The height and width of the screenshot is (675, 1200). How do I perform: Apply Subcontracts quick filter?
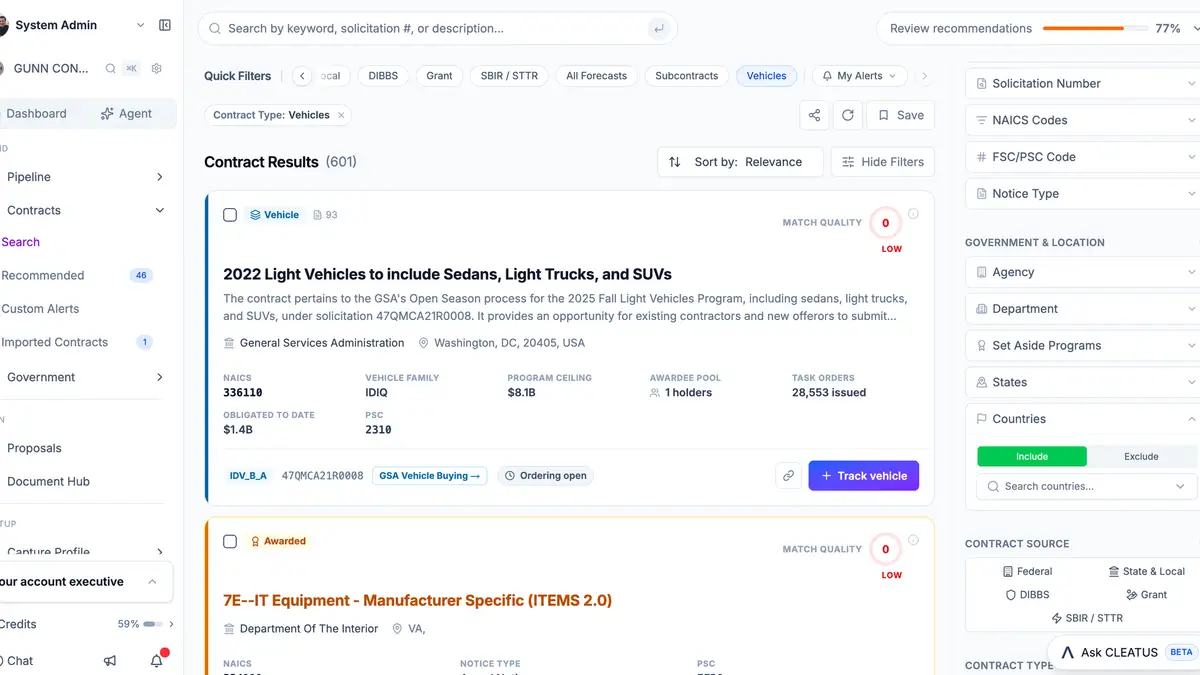tap(687, 76)
